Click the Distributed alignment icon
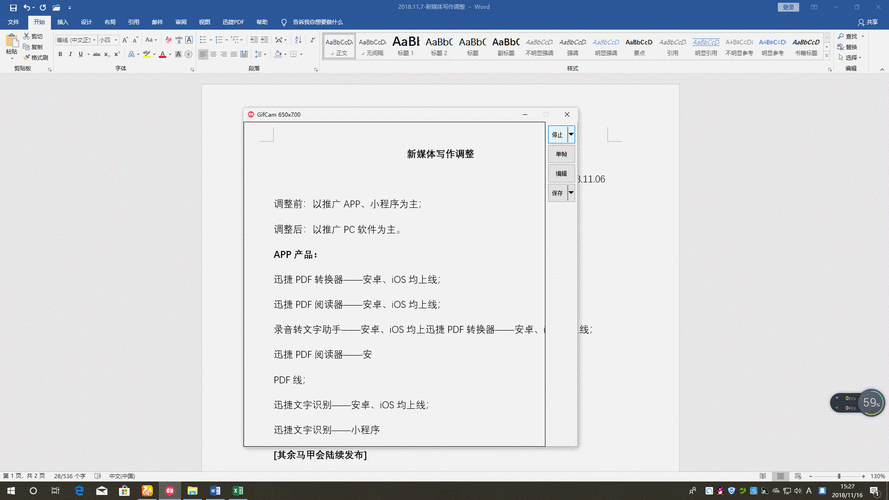Screen dimensions: 889x500 [244, 54]
